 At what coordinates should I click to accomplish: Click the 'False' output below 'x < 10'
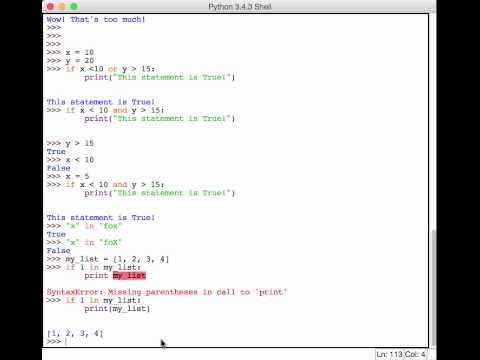59,168
